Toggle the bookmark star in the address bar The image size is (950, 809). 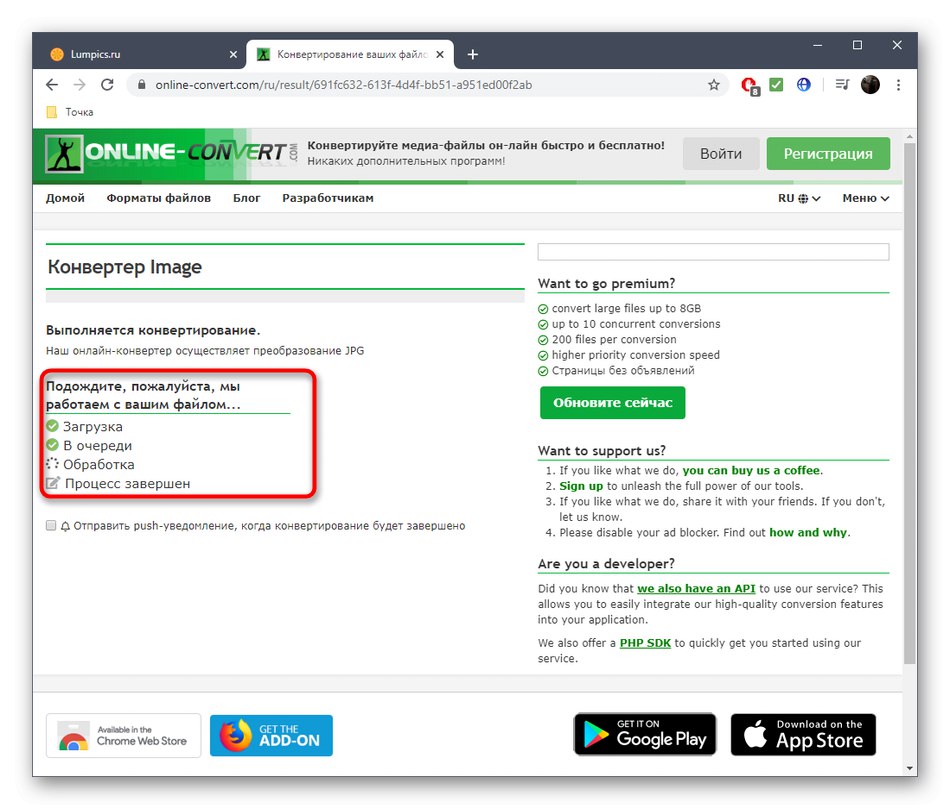click(715, 85)
